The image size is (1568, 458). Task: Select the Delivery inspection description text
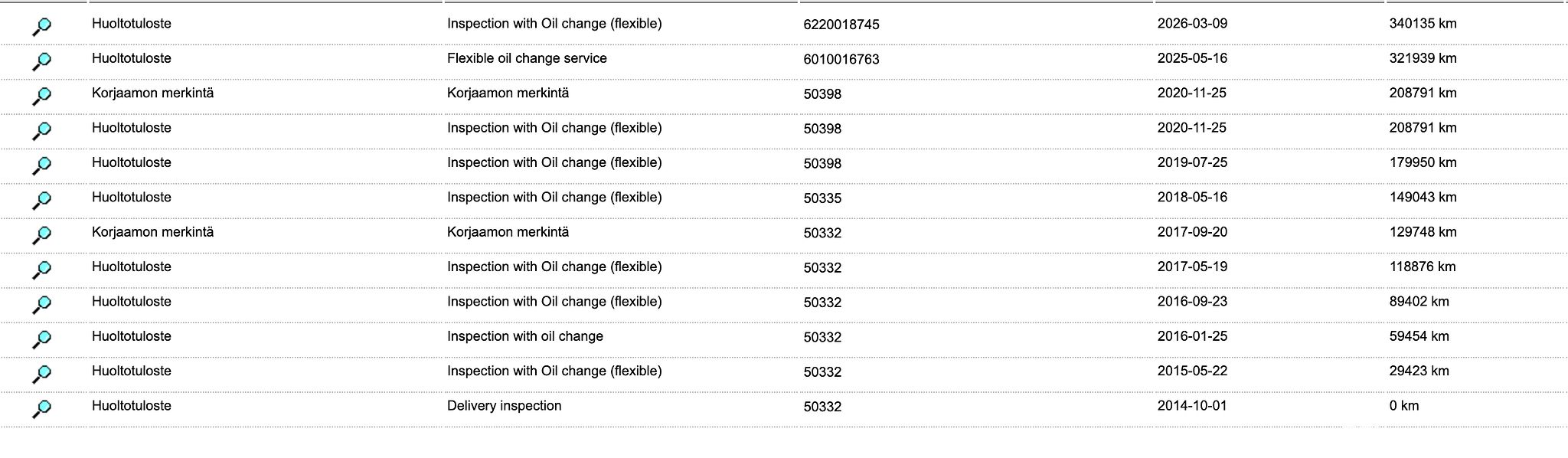tap(504, 406)
